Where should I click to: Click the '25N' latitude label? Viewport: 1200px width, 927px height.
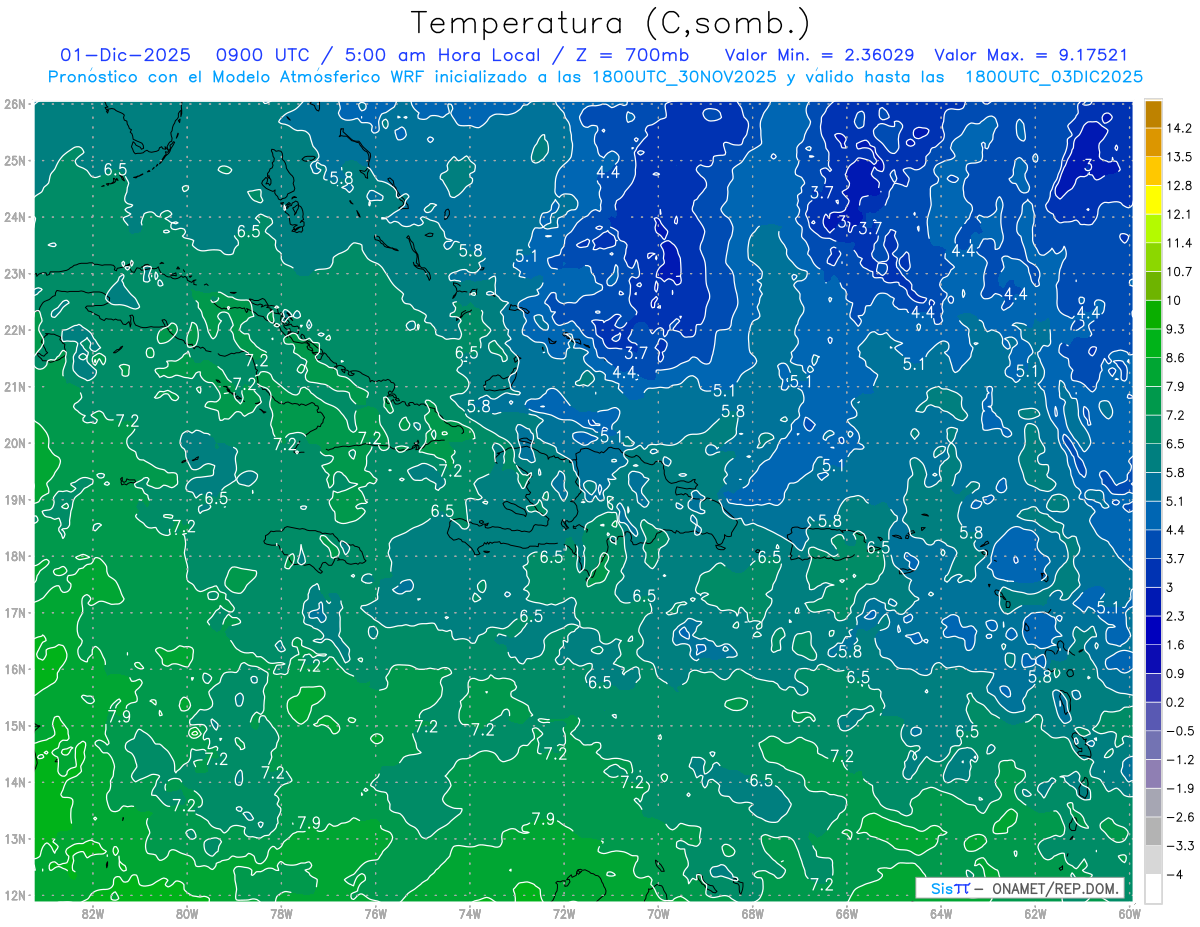pos(14,160)
